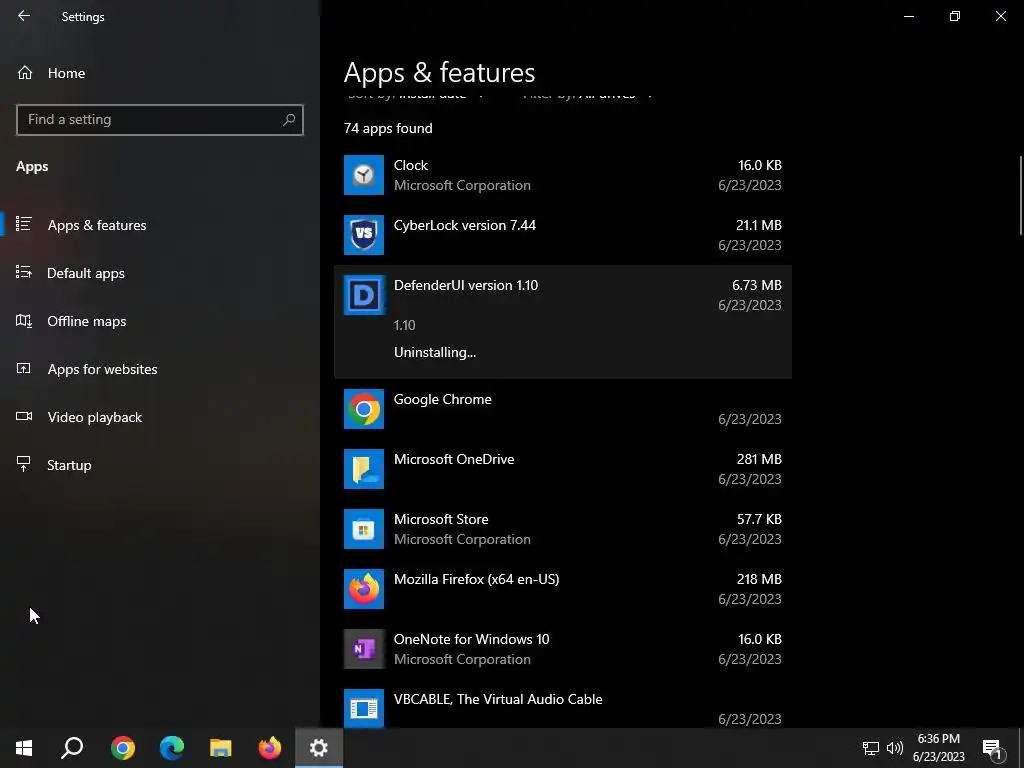
Task: Open network status tray icon
Action: [x=871, y=748]
